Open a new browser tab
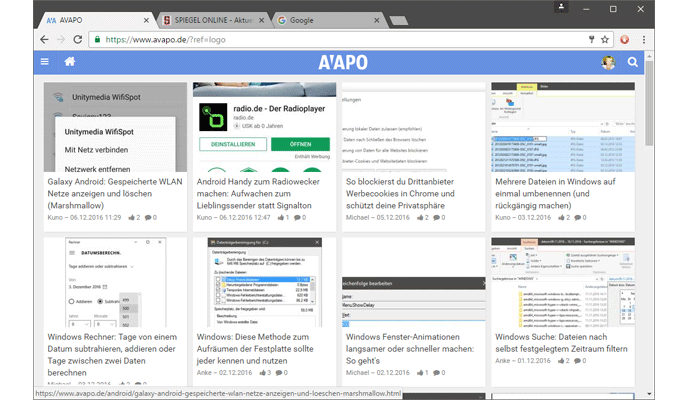Image resolution: width=688 pixels, height=400 pixels. point(398,19)
